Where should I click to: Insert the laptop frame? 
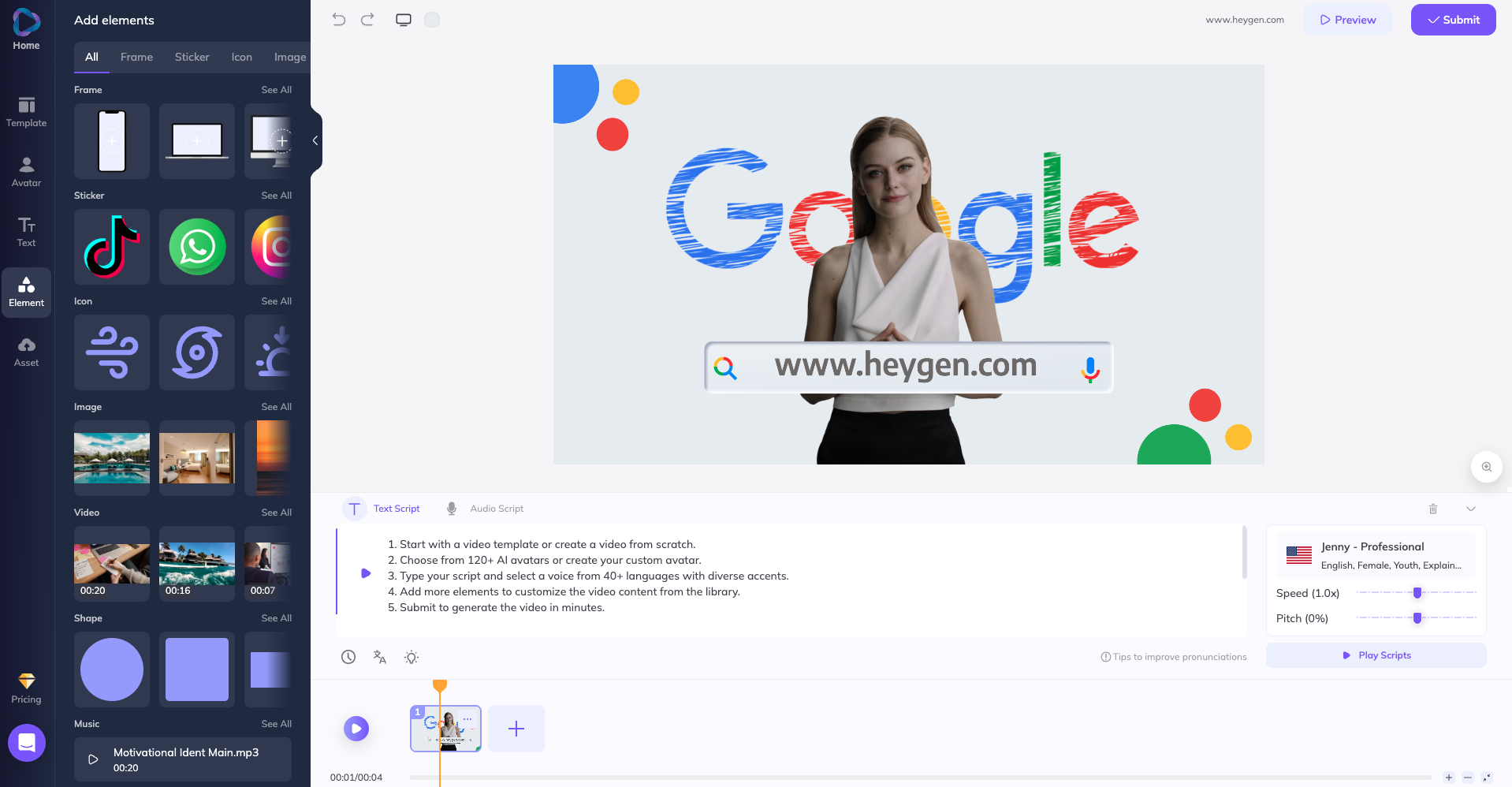197,141
